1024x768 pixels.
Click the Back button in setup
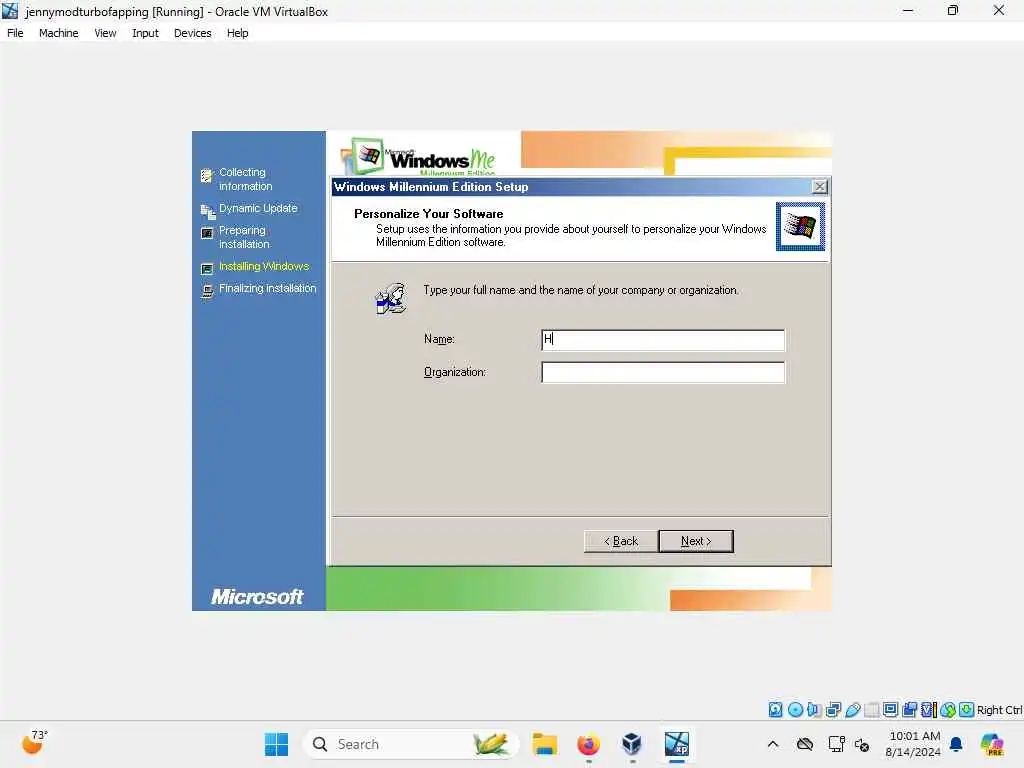[x=620, y=541]
